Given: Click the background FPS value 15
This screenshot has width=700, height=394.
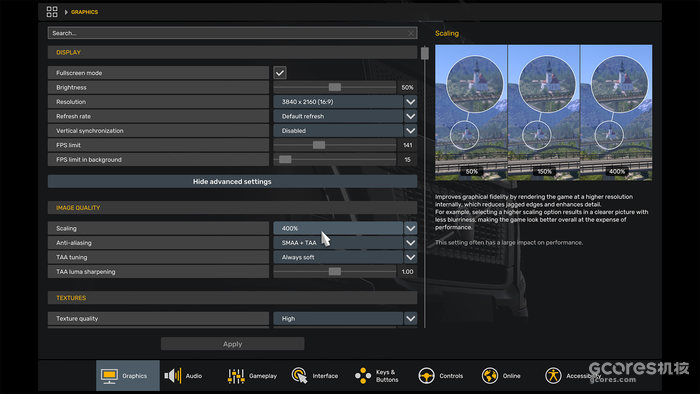Looking at the screenshot, I should tap(408, 159).
